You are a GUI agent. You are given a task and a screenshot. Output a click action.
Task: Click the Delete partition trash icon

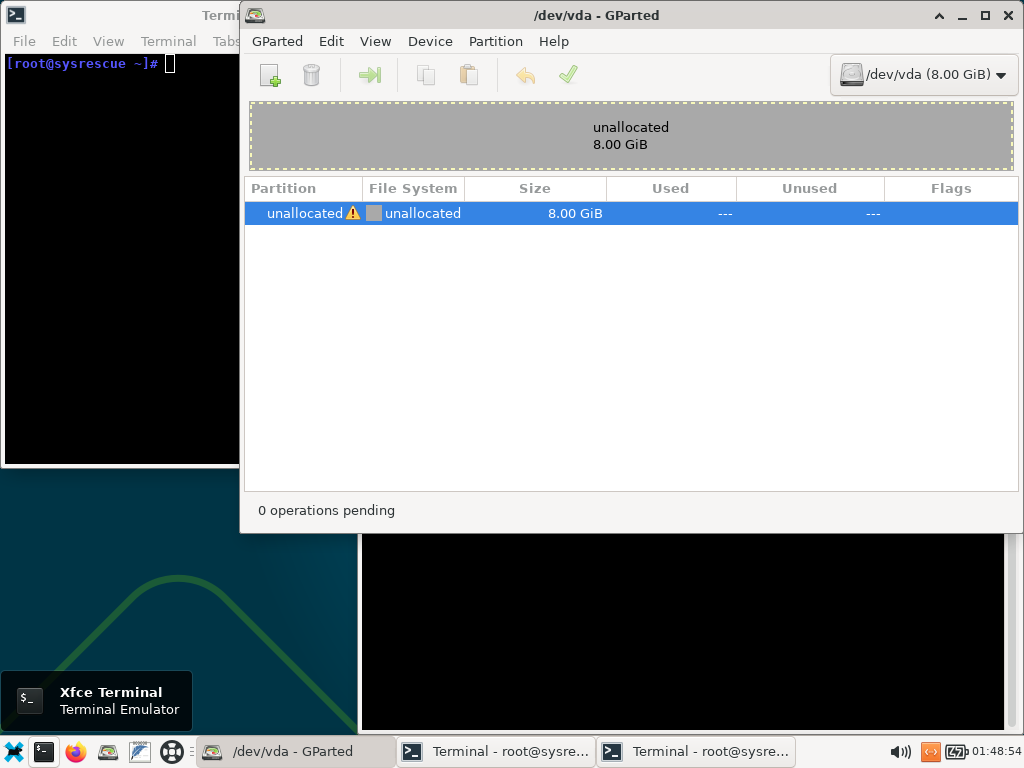312,75
